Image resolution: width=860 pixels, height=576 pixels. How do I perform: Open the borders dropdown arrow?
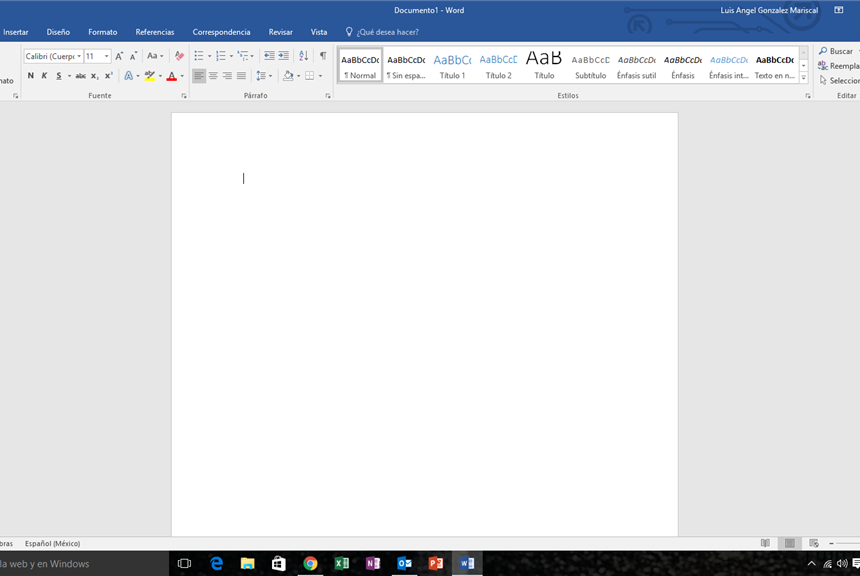pyautogui.click(x=320, y=76)
